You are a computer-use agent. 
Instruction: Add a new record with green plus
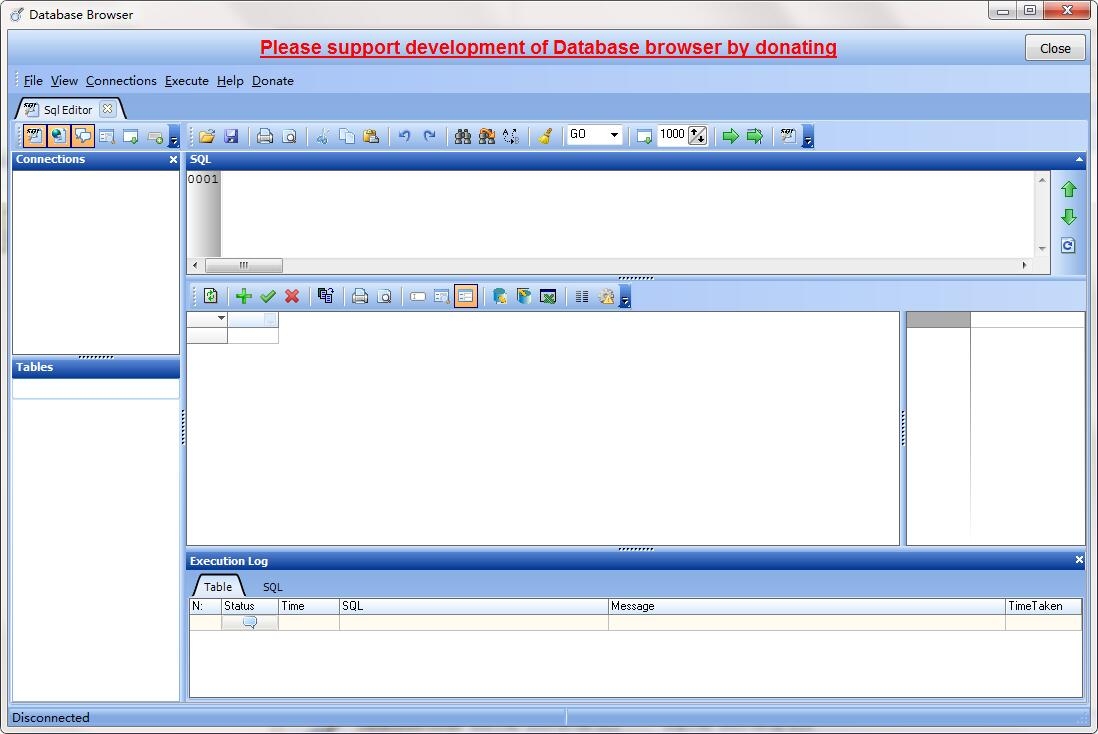244,296
